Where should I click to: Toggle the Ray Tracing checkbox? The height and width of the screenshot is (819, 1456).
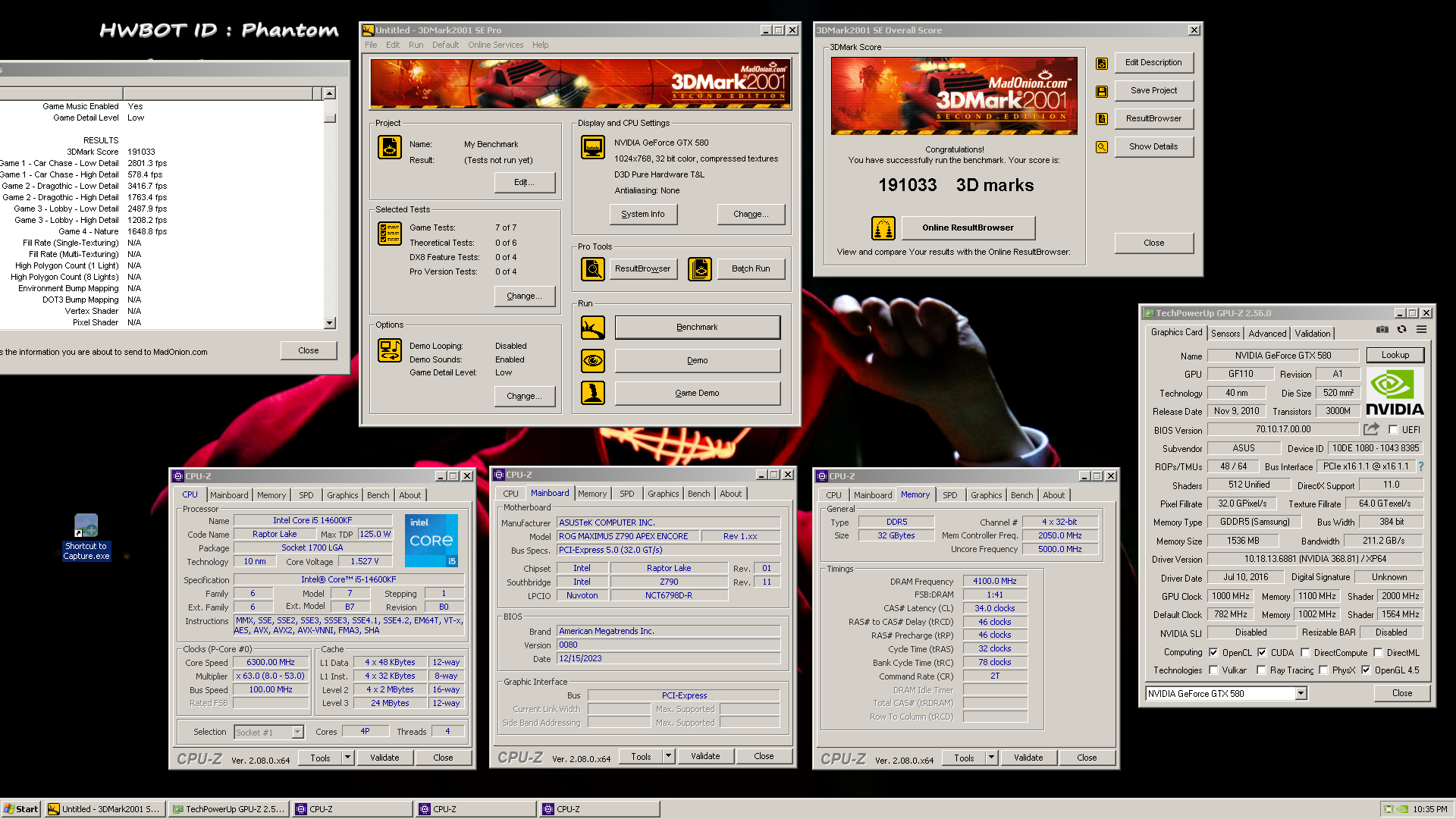pyautogui.click(x=1261, y=670)
